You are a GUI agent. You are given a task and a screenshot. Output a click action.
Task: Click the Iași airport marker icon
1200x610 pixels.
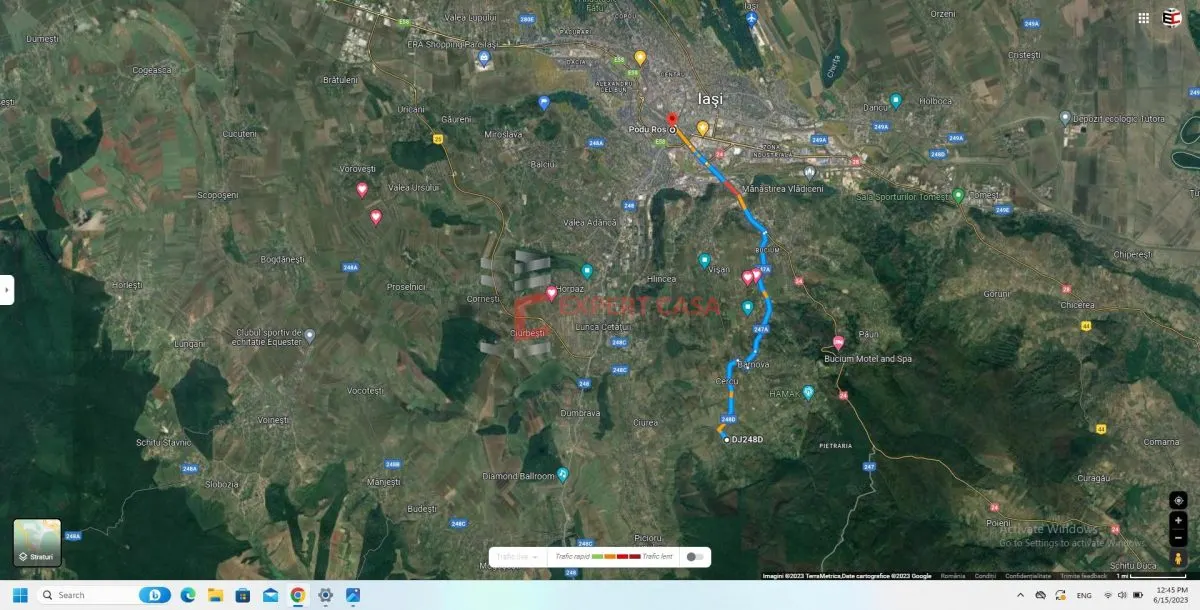pyautogui.click(x=751, y=19)
